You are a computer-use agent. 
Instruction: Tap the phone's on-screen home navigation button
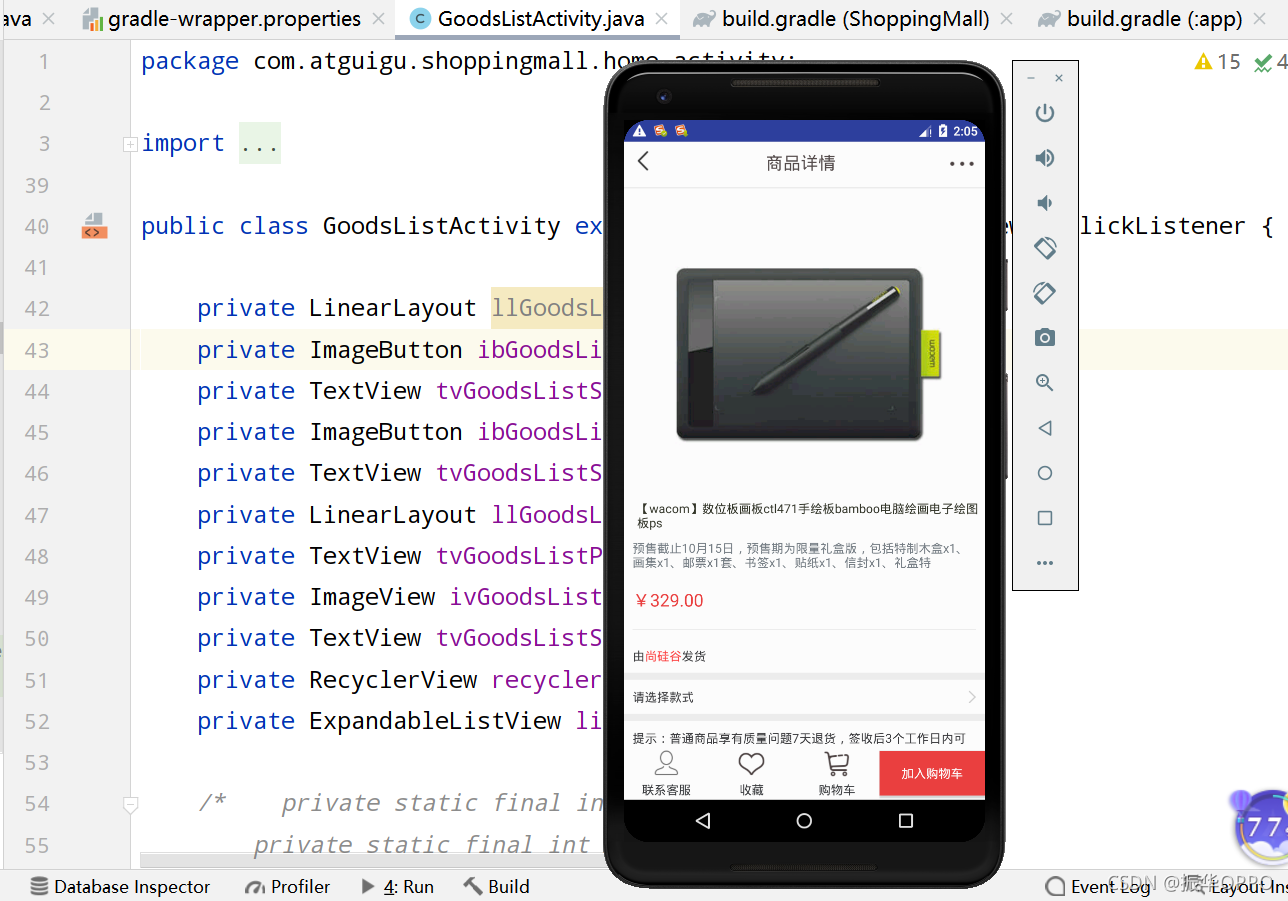804,821
